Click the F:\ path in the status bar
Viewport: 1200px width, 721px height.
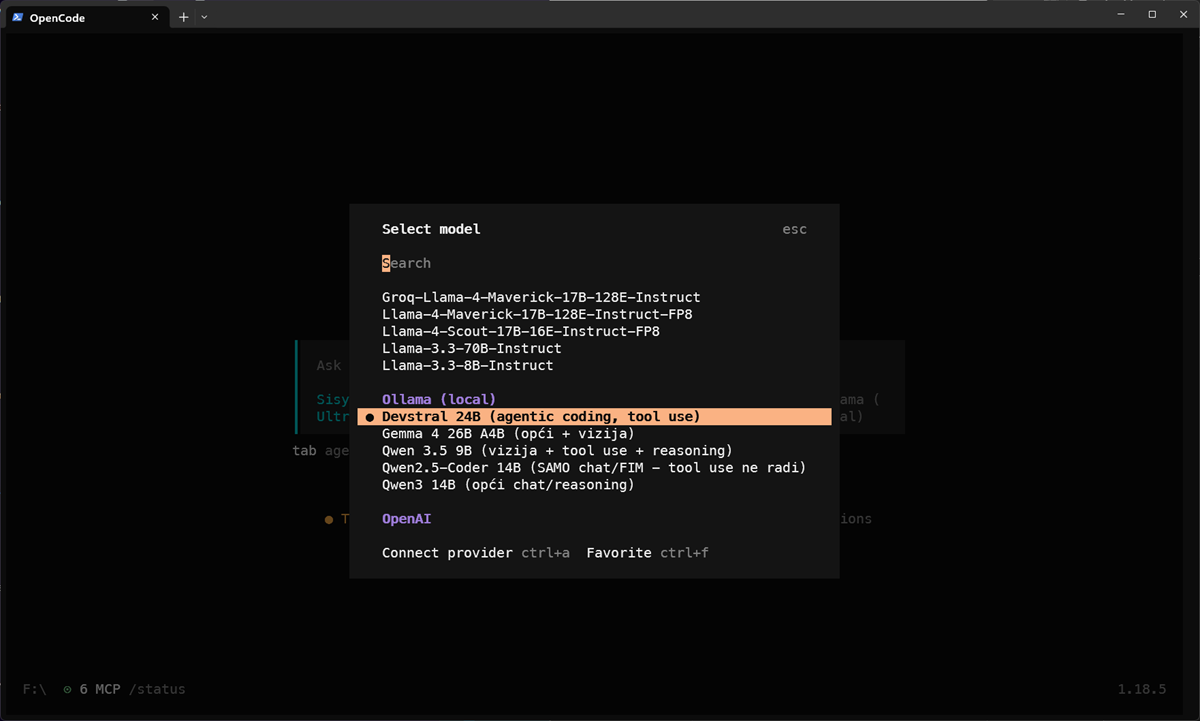34,689
